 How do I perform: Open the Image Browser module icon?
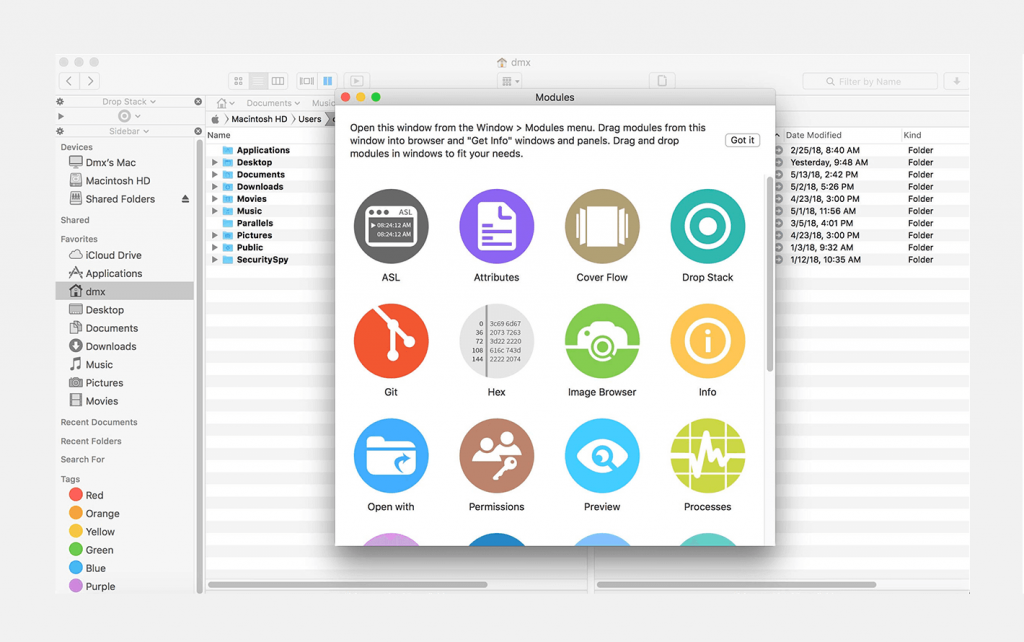click(x=601, y=341)
